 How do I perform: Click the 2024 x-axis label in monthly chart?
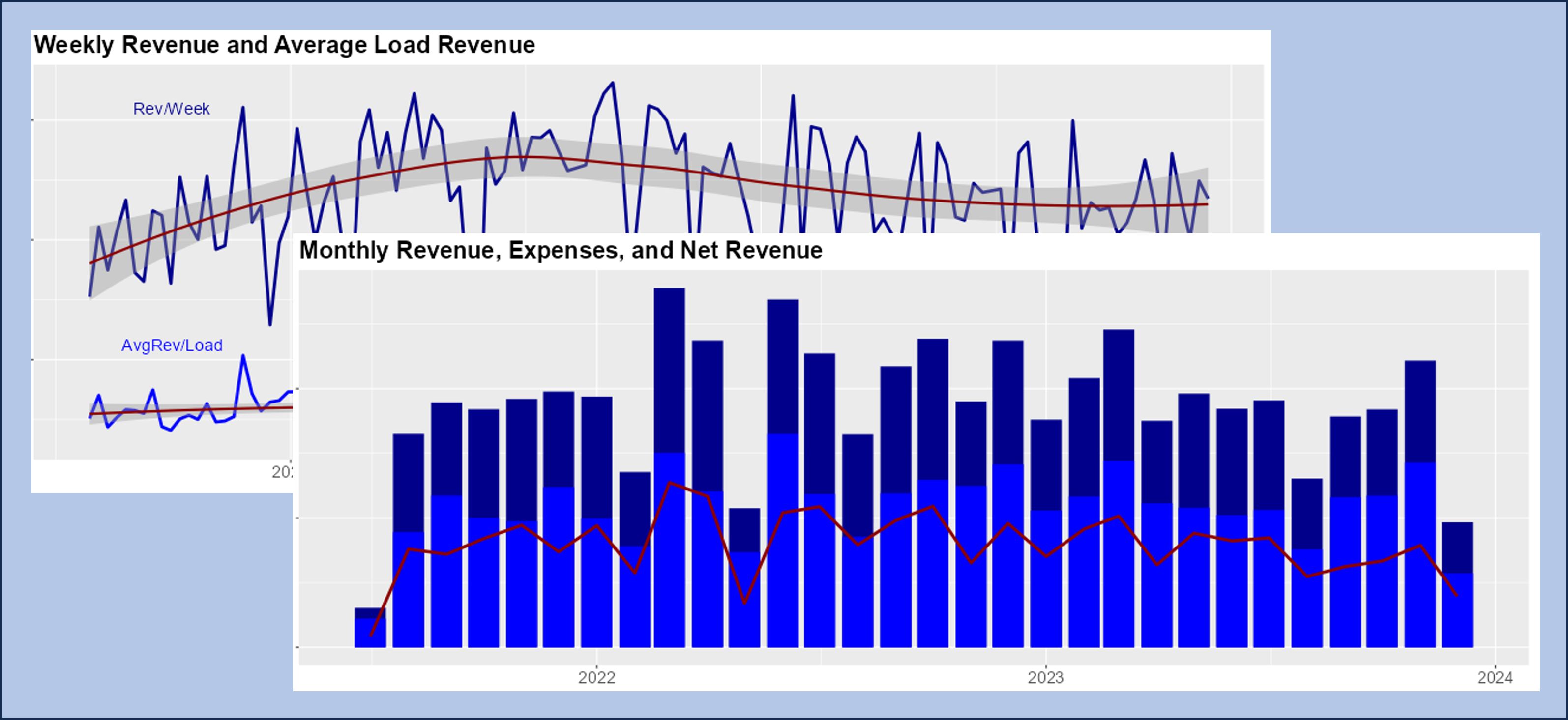click(x=1495, y=677)
